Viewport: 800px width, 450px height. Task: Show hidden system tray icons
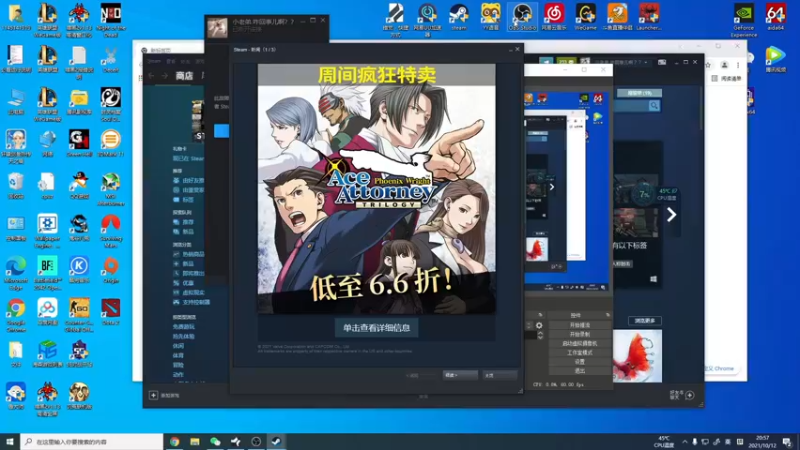(684, 442)
